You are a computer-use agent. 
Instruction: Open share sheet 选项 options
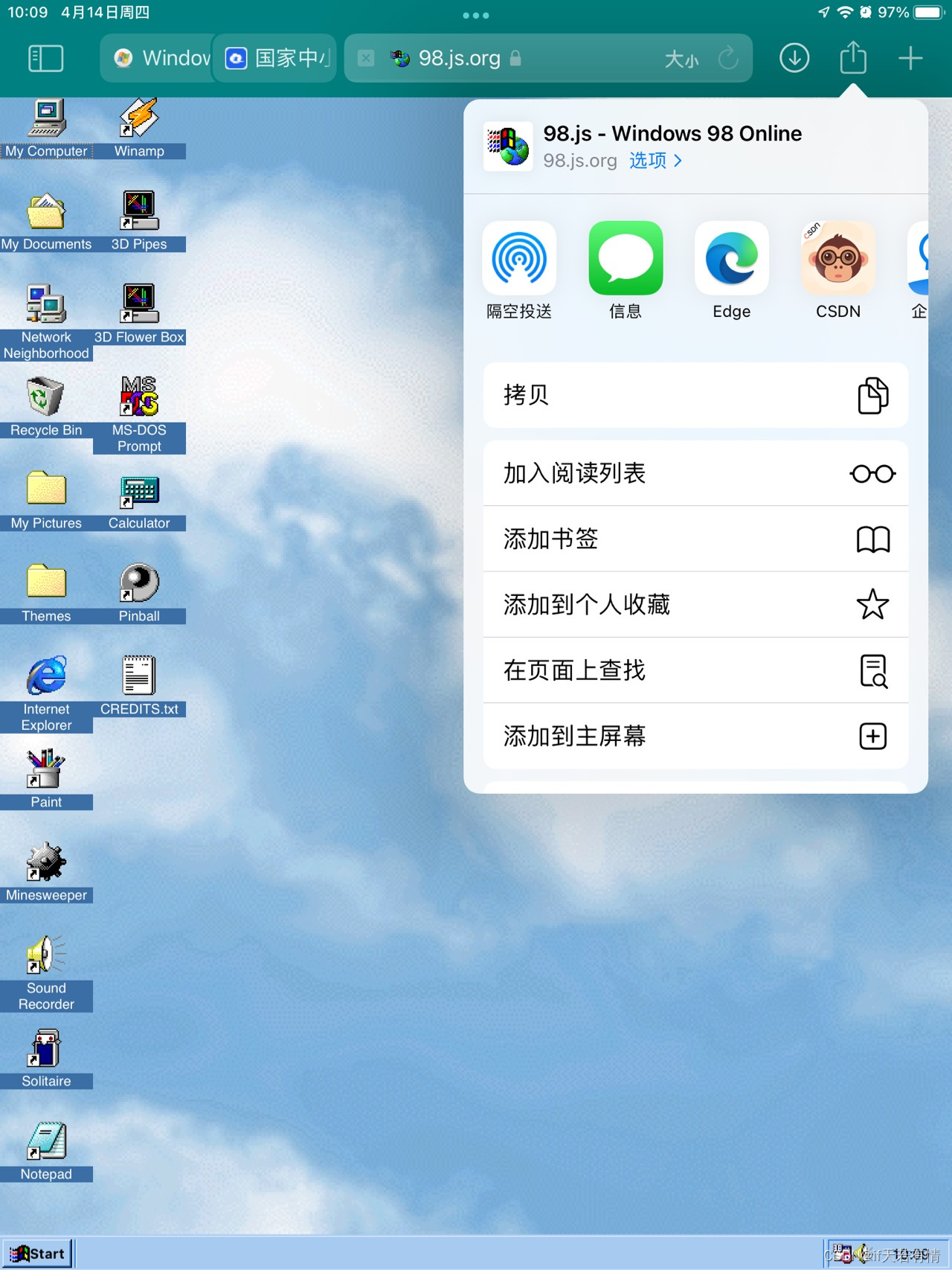click(655, 161)
